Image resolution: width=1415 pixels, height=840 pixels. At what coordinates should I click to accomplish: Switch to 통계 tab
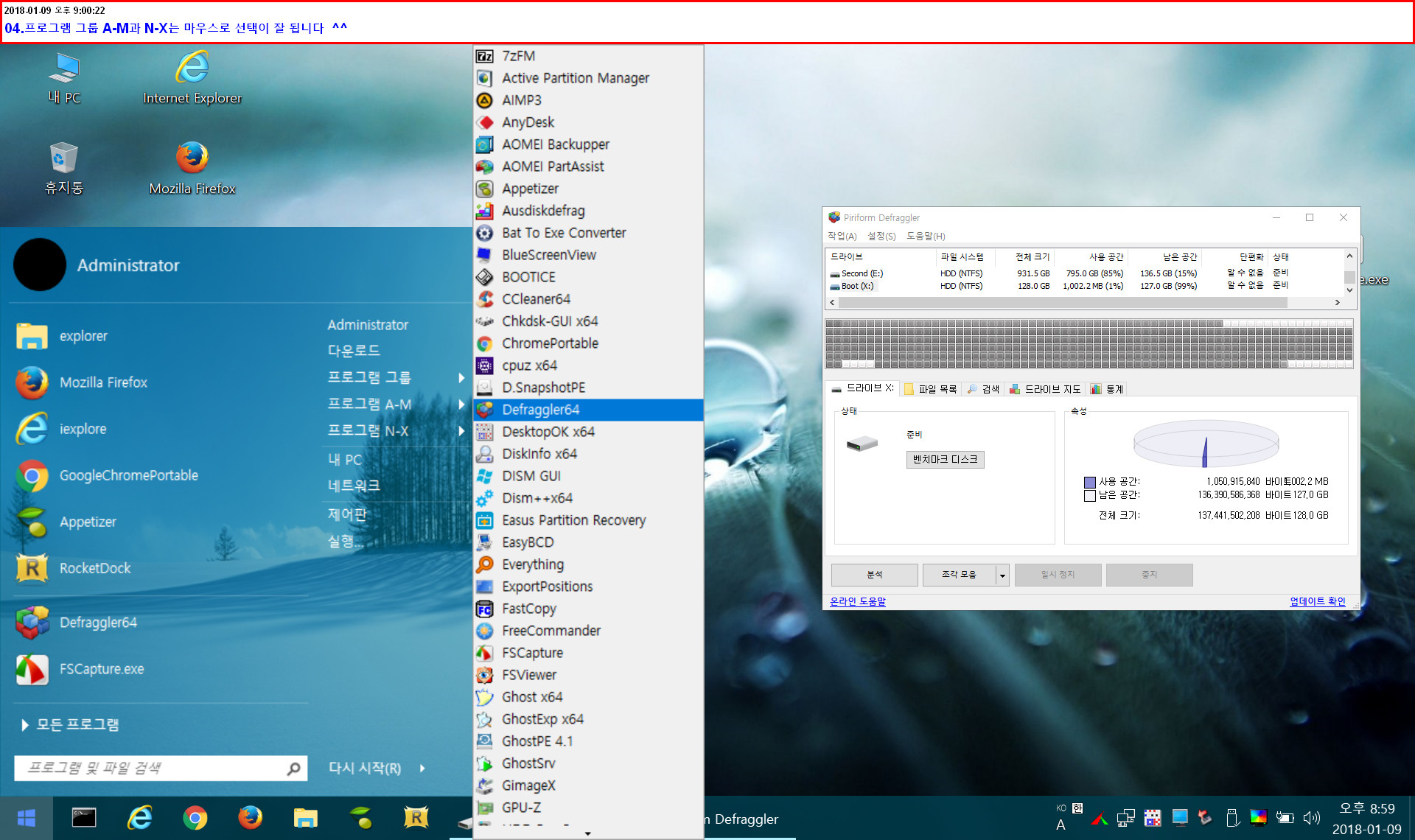point(1107,389)
